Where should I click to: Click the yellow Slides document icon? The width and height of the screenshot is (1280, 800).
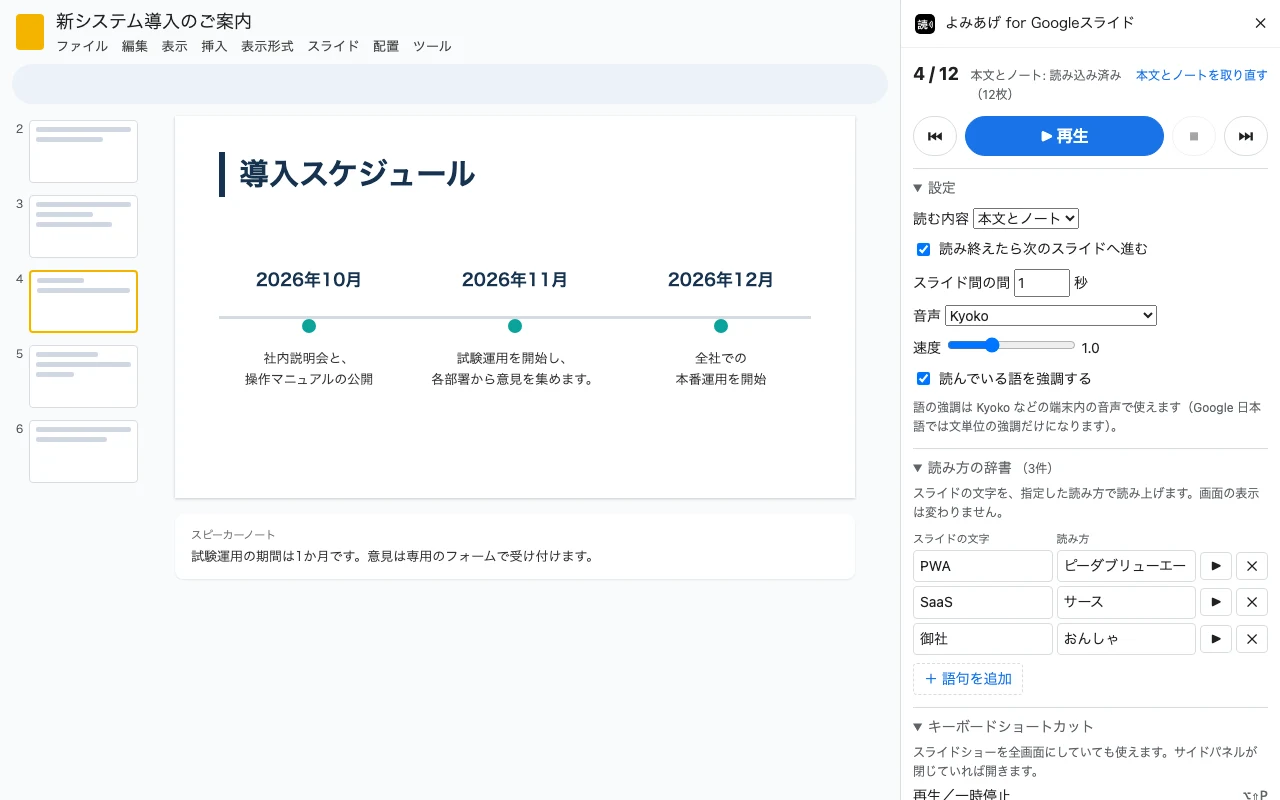pos(30,32)
